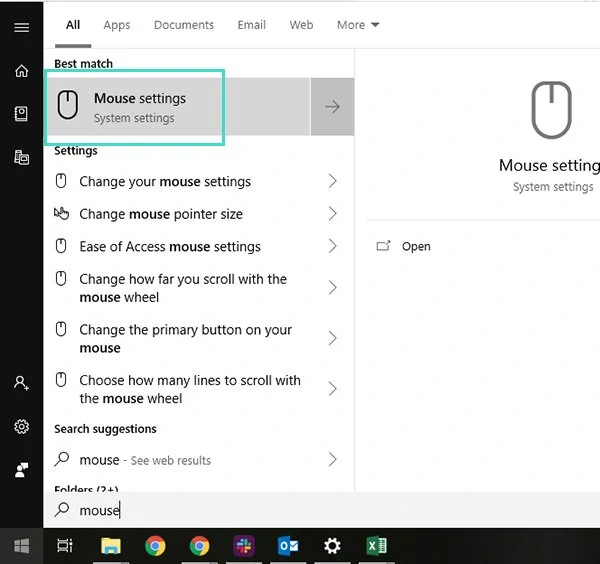Open the More dropdown
Screen dimensions: 600x564
[358, 25]
